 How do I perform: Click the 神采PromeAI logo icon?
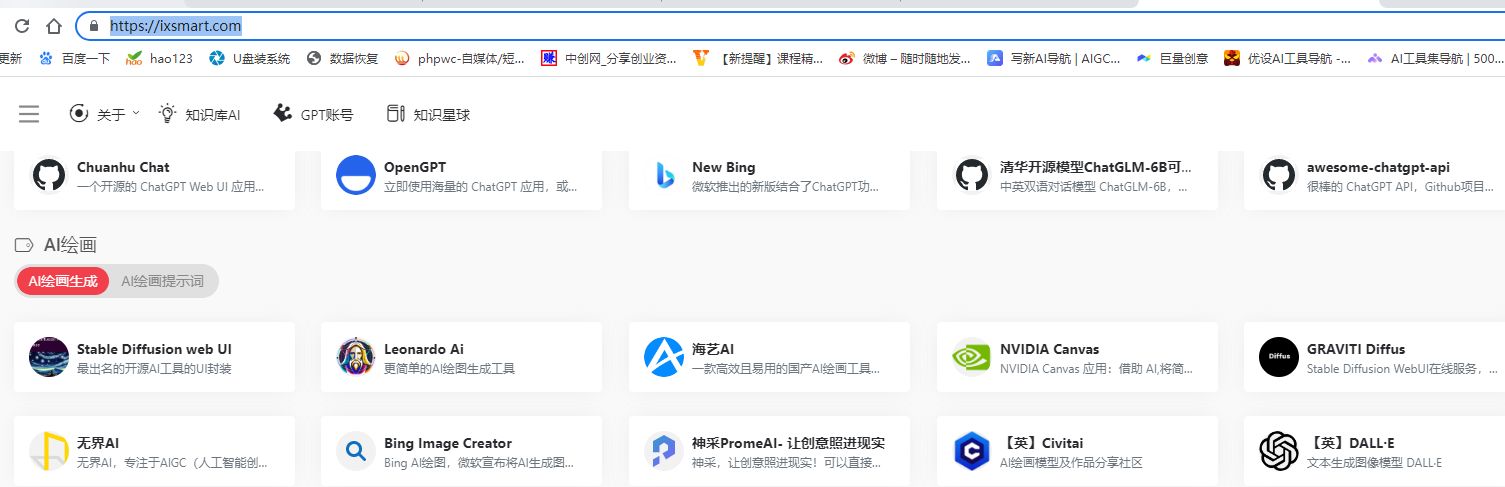(x=664, y=451)
